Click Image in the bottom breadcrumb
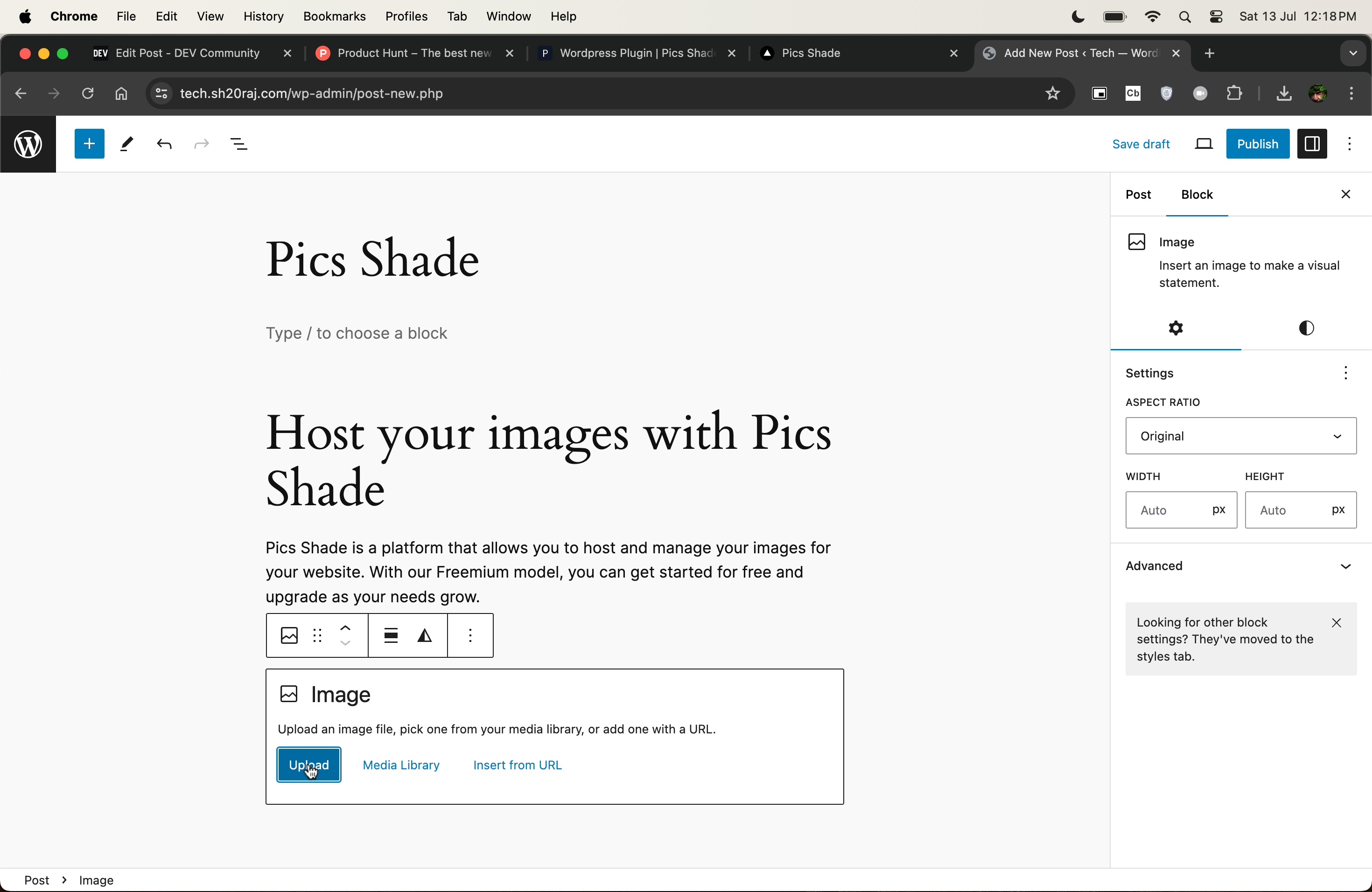 pos(96,880)
